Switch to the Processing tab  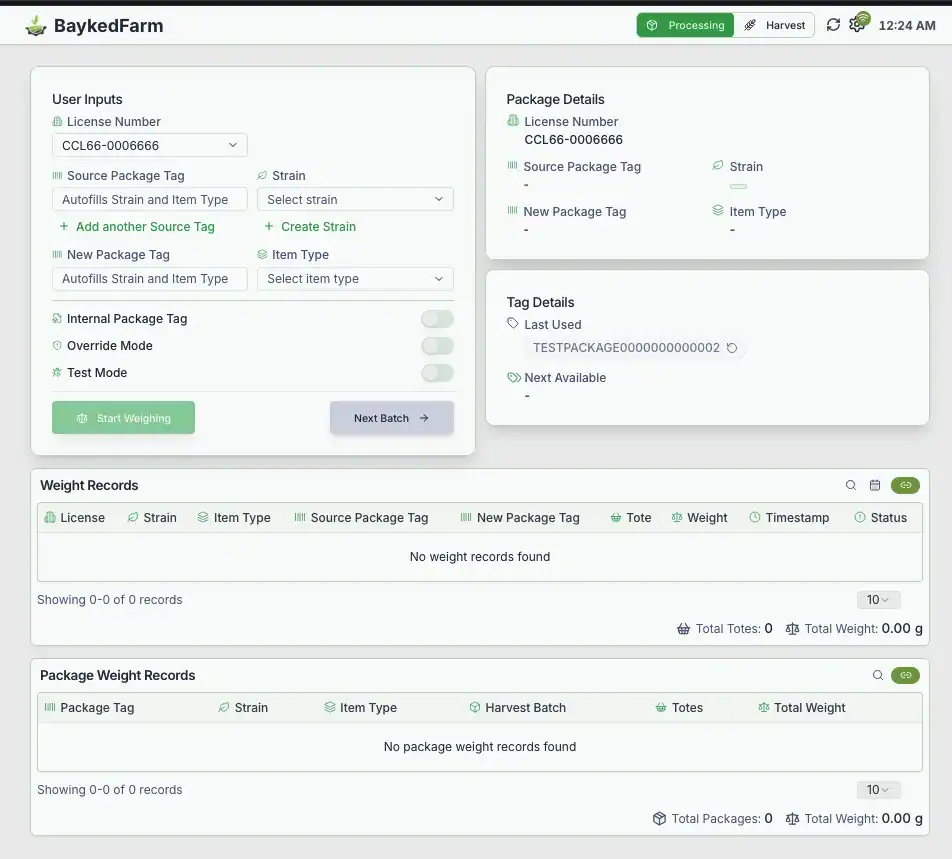point(685,25)
